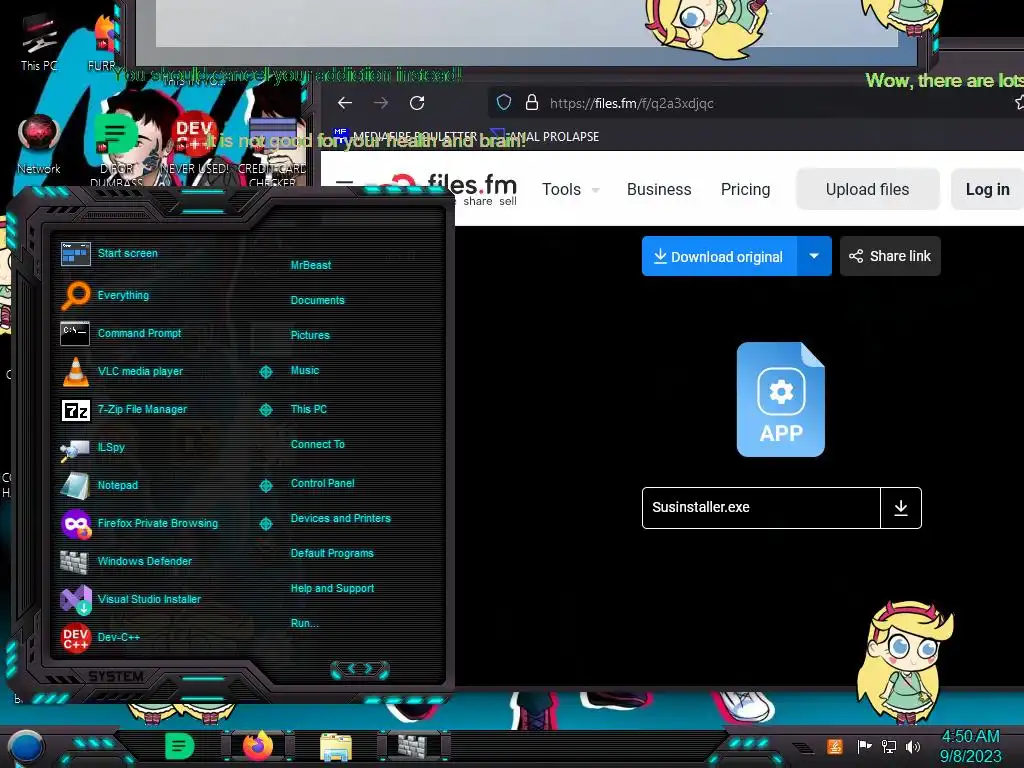
Task: Switch to Firefox on the taskbar
Action: 258,746
